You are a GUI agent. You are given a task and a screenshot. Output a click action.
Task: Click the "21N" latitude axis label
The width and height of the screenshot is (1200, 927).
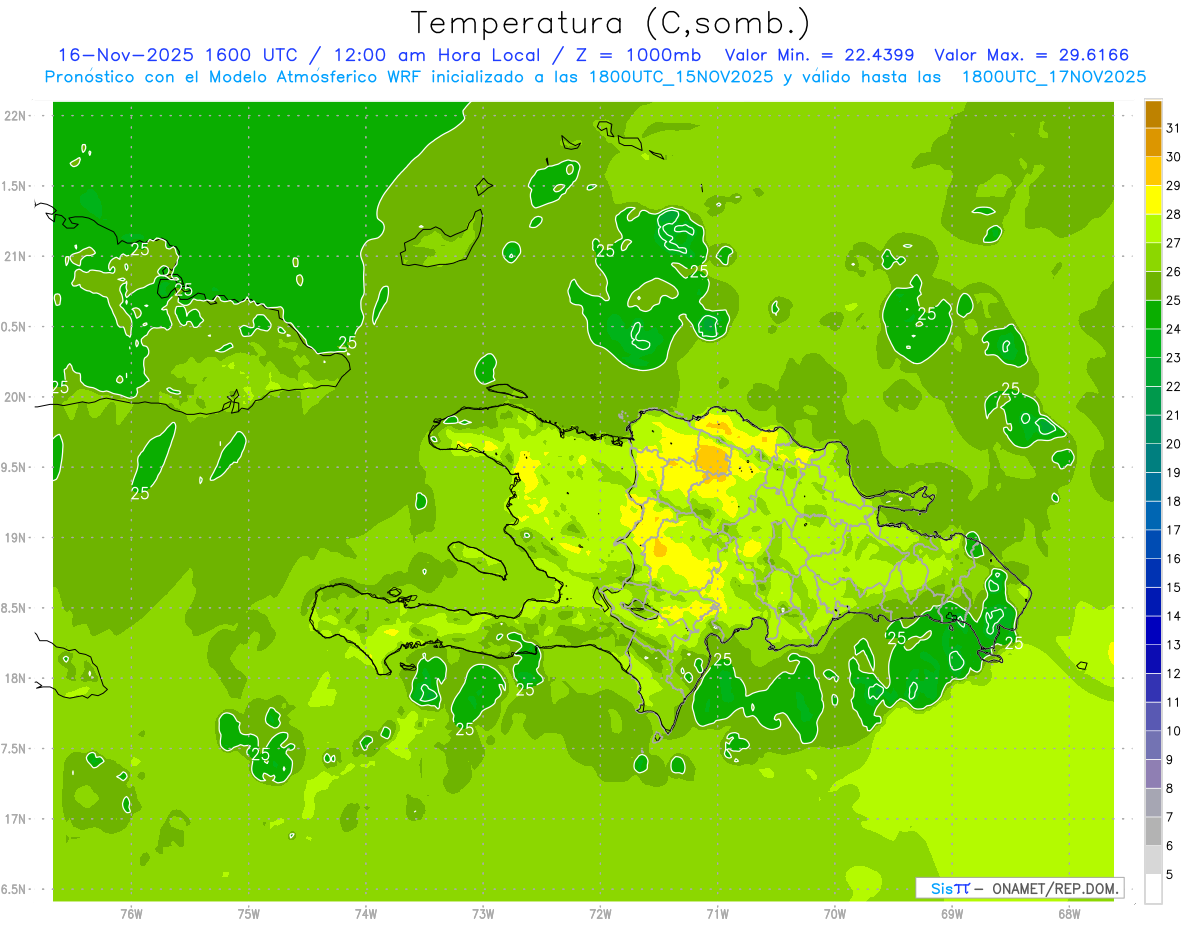tap(15, 257)
